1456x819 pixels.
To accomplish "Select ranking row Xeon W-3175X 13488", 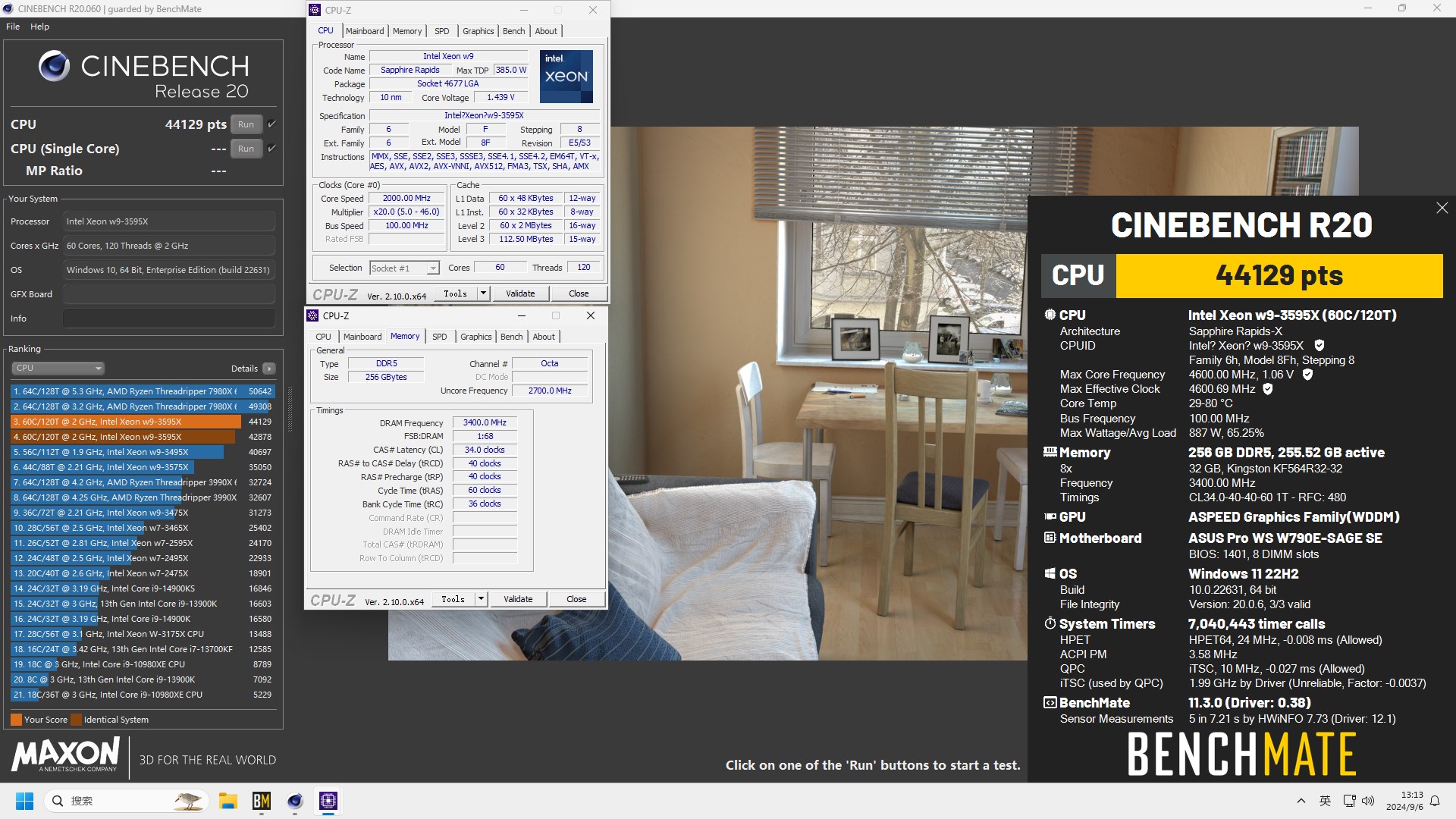I will tap(143, 634).
